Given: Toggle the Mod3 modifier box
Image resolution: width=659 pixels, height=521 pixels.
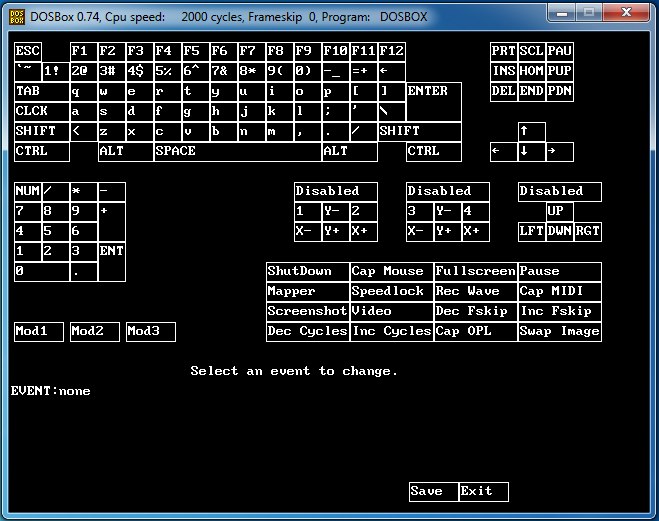Looking at the screenshot, I should click(x=151, y=332).
